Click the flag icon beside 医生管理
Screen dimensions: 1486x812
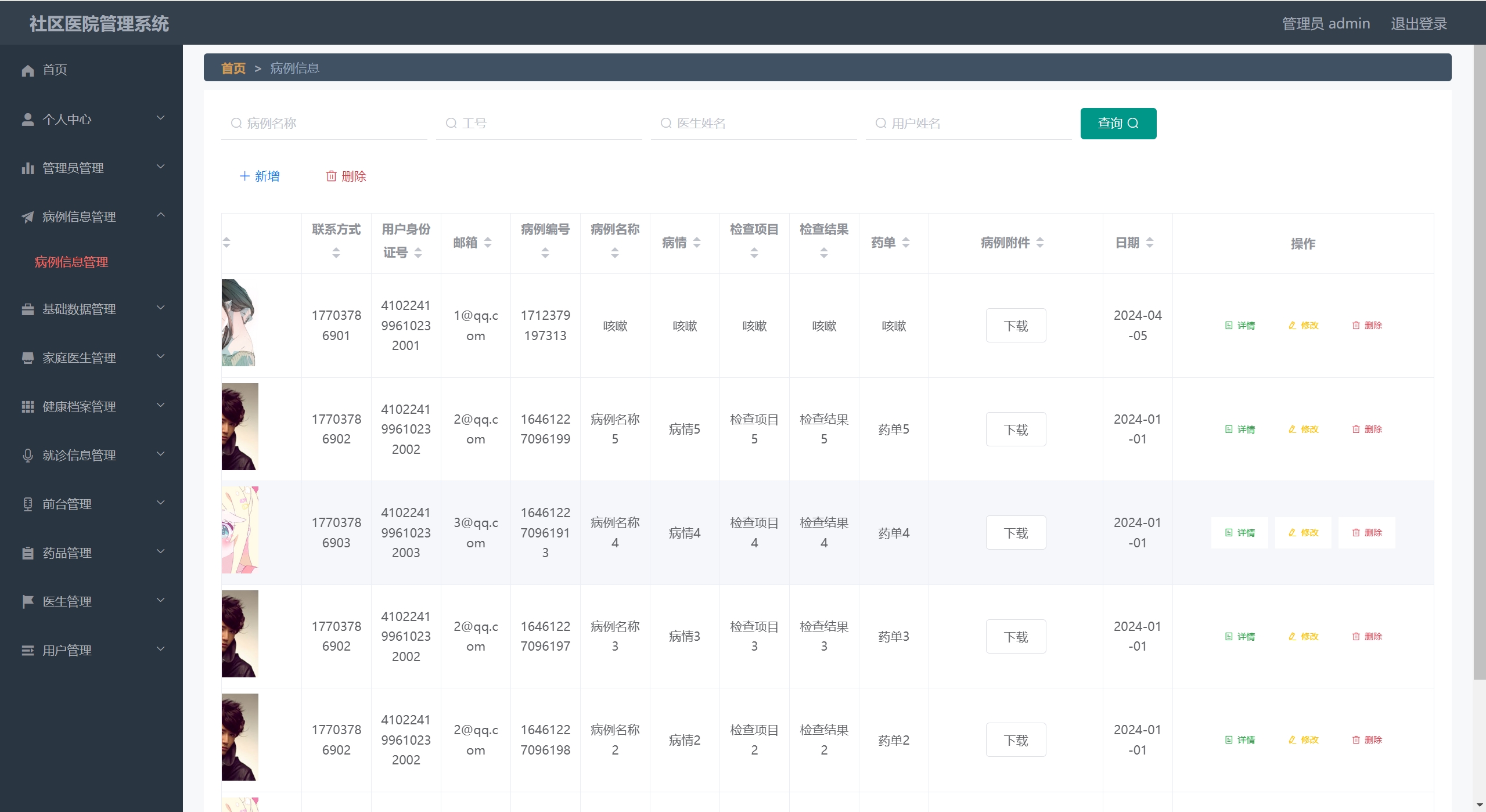(x=27, y=602)
